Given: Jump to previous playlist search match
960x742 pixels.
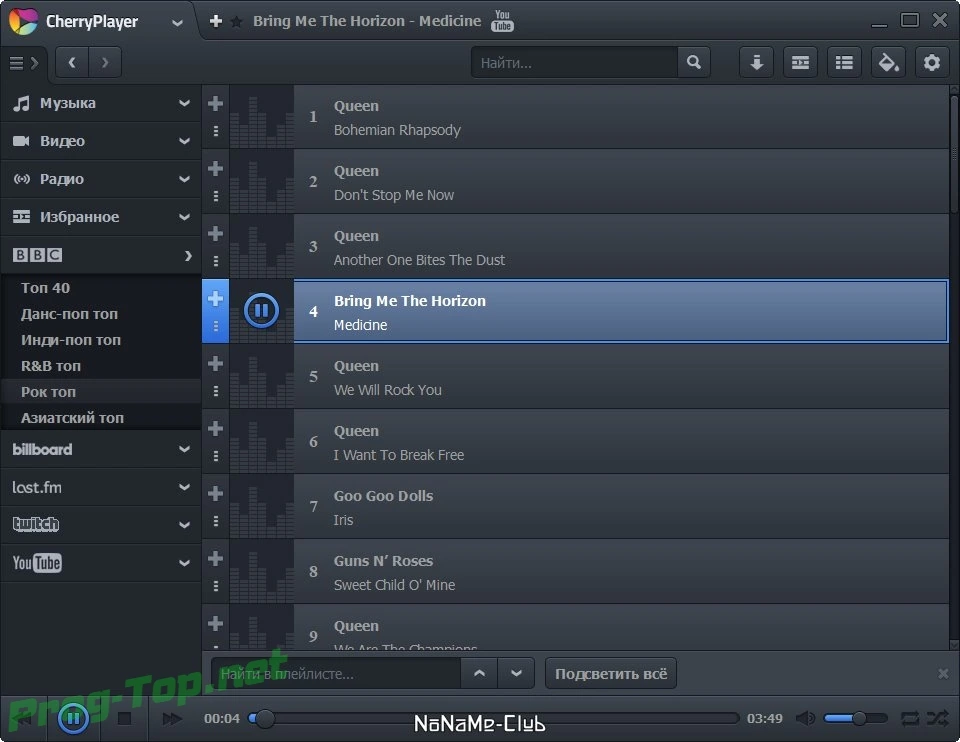Looking at the screenshot, I should (x=479, y=673).
